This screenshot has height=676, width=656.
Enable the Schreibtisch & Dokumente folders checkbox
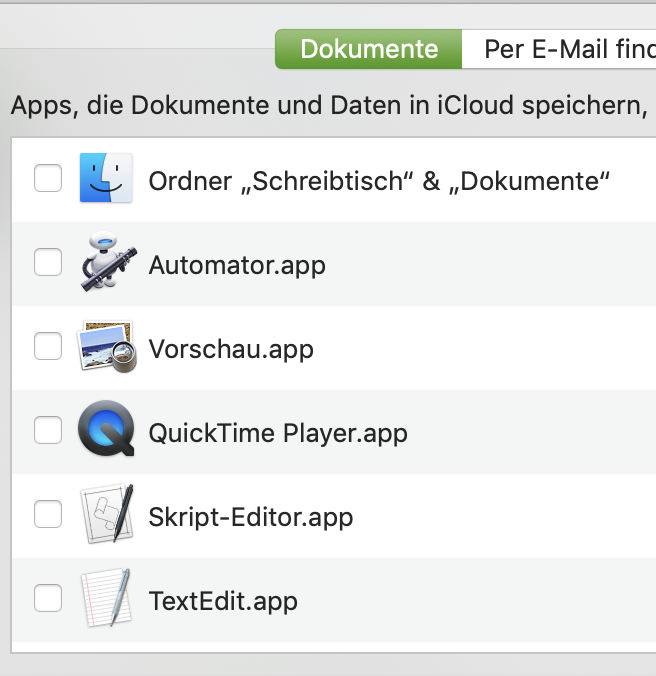coord(48,178)
